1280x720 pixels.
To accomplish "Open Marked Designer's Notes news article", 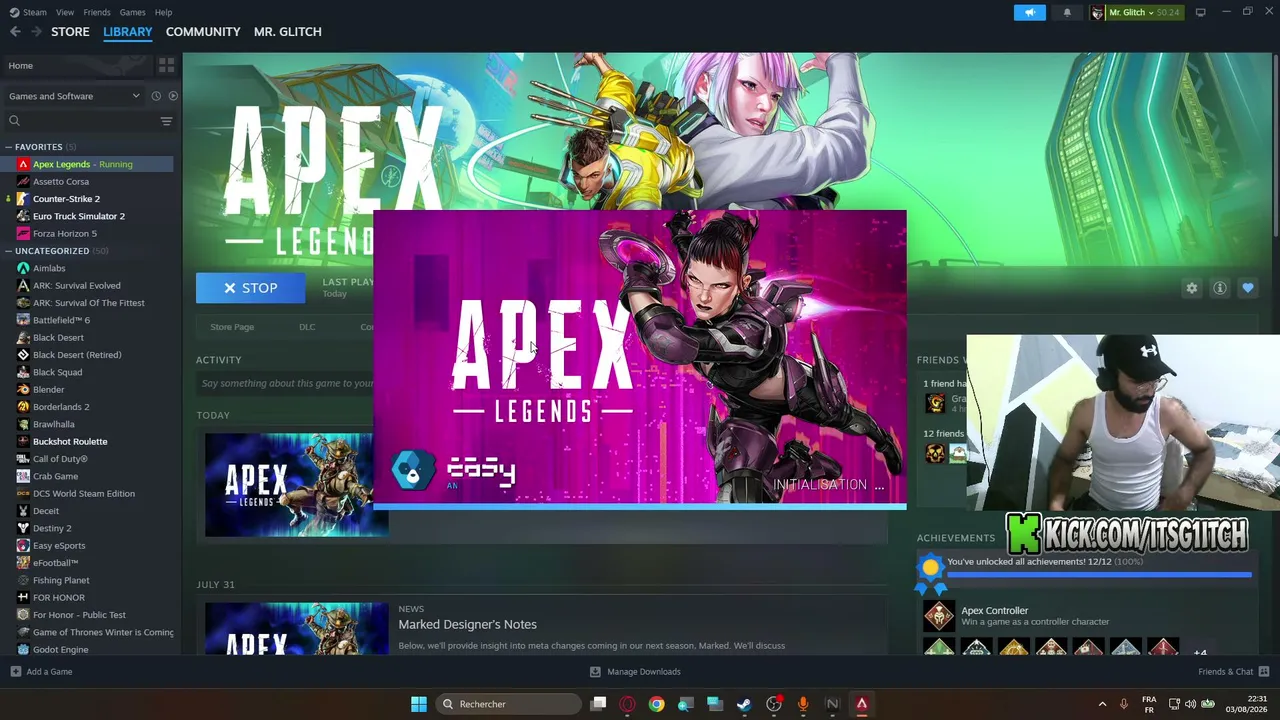I will tap(467, 624).
